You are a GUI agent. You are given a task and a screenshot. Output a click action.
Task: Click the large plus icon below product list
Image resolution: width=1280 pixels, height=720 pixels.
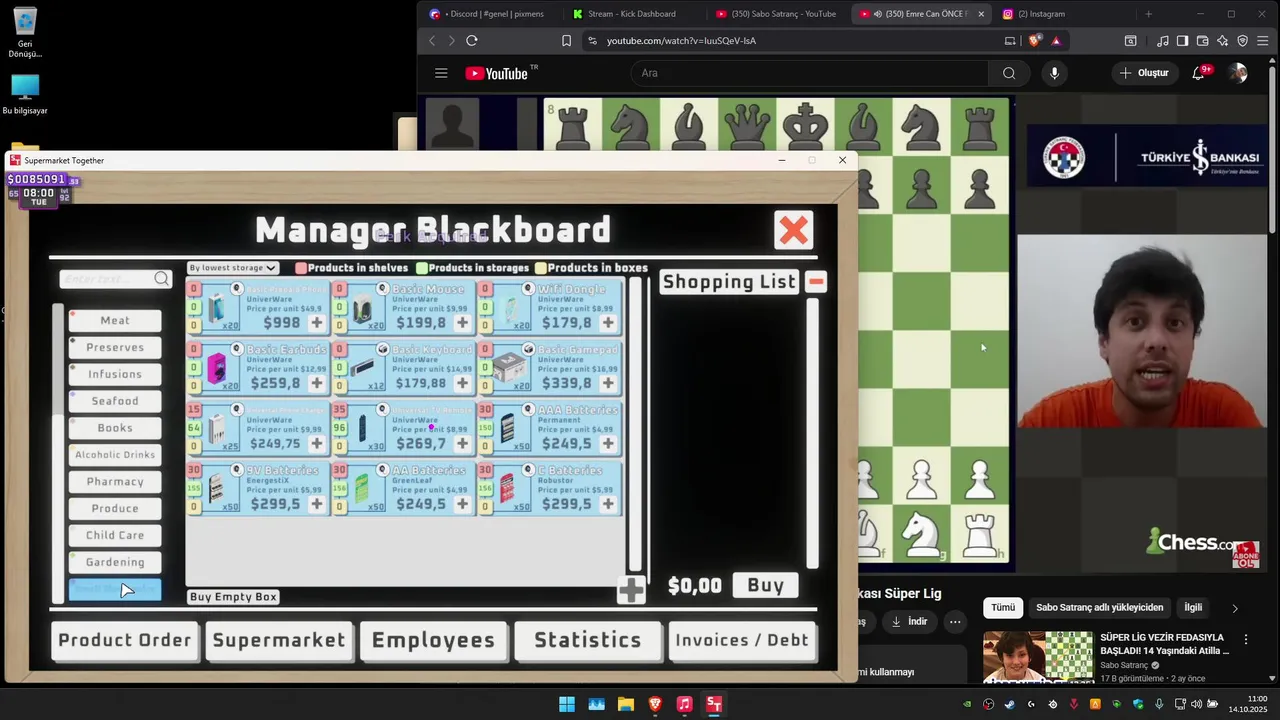pos(631,591)
